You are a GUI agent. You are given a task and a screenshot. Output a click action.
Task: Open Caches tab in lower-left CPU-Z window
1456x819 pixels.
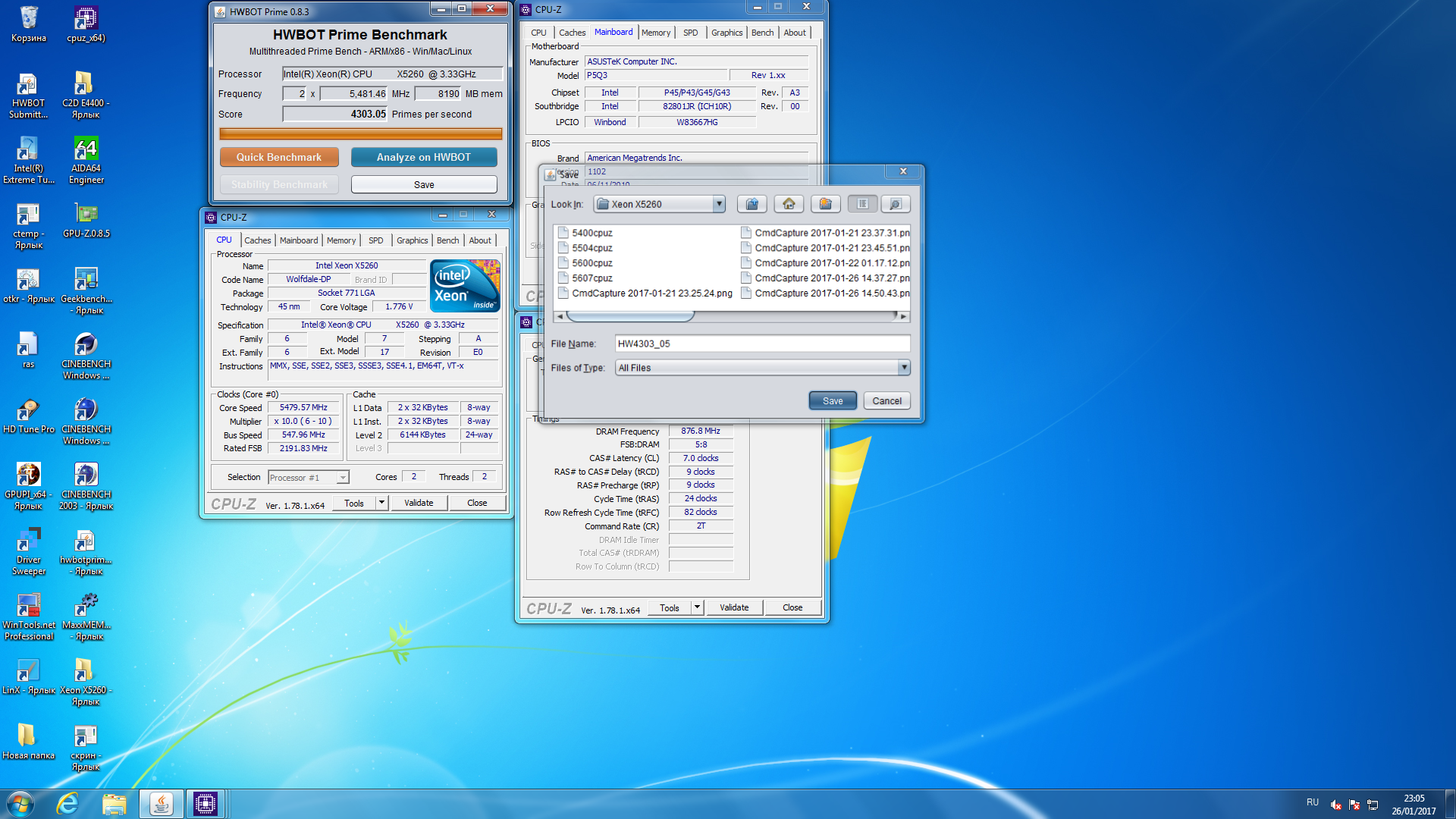click(257, 240)
